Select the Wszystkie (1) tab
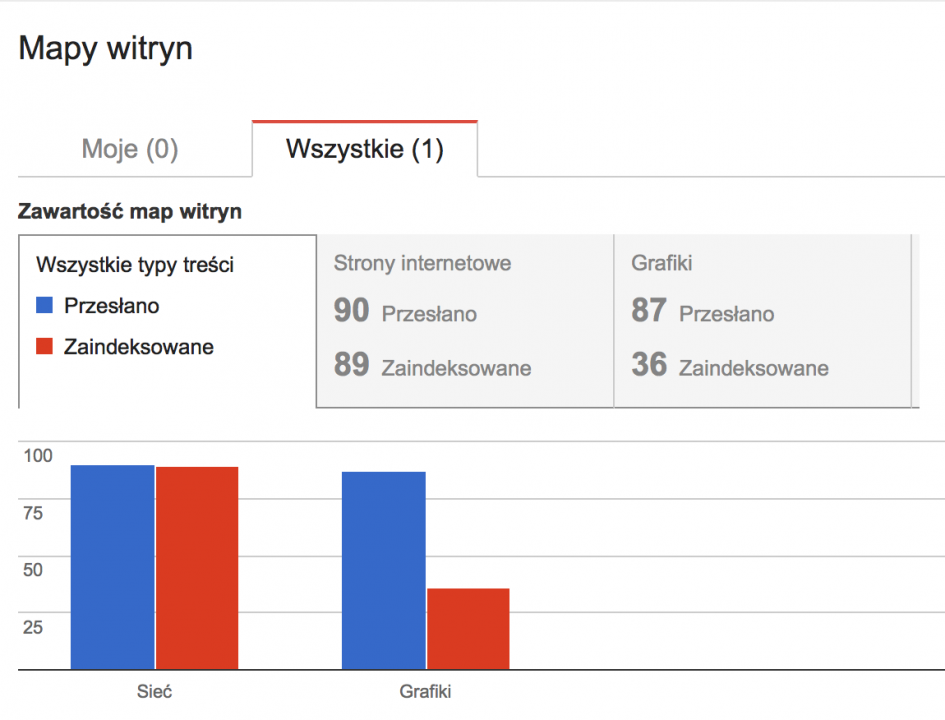Viewport: 945px width, 720px height. (x=365, y=149)
